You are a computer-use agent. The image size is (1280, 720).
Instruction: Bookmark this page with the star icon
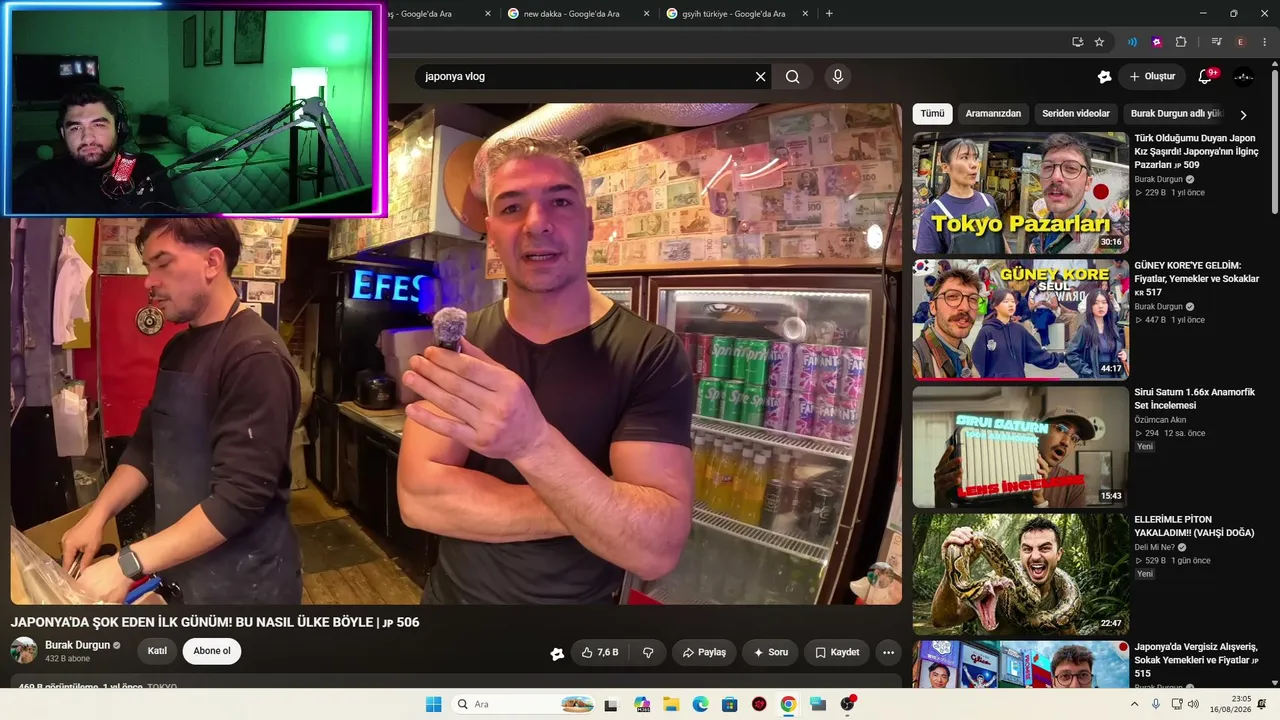click(x=1100, y=42)
